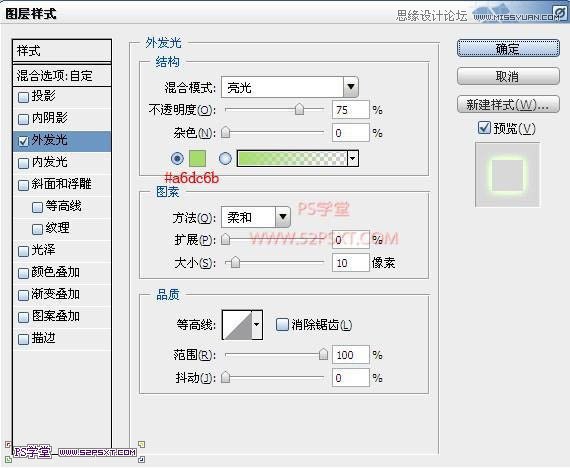Expand the gradient picker dropdown arrow
Viewport: 570px width, 468px height.
[x=353, y=159]
